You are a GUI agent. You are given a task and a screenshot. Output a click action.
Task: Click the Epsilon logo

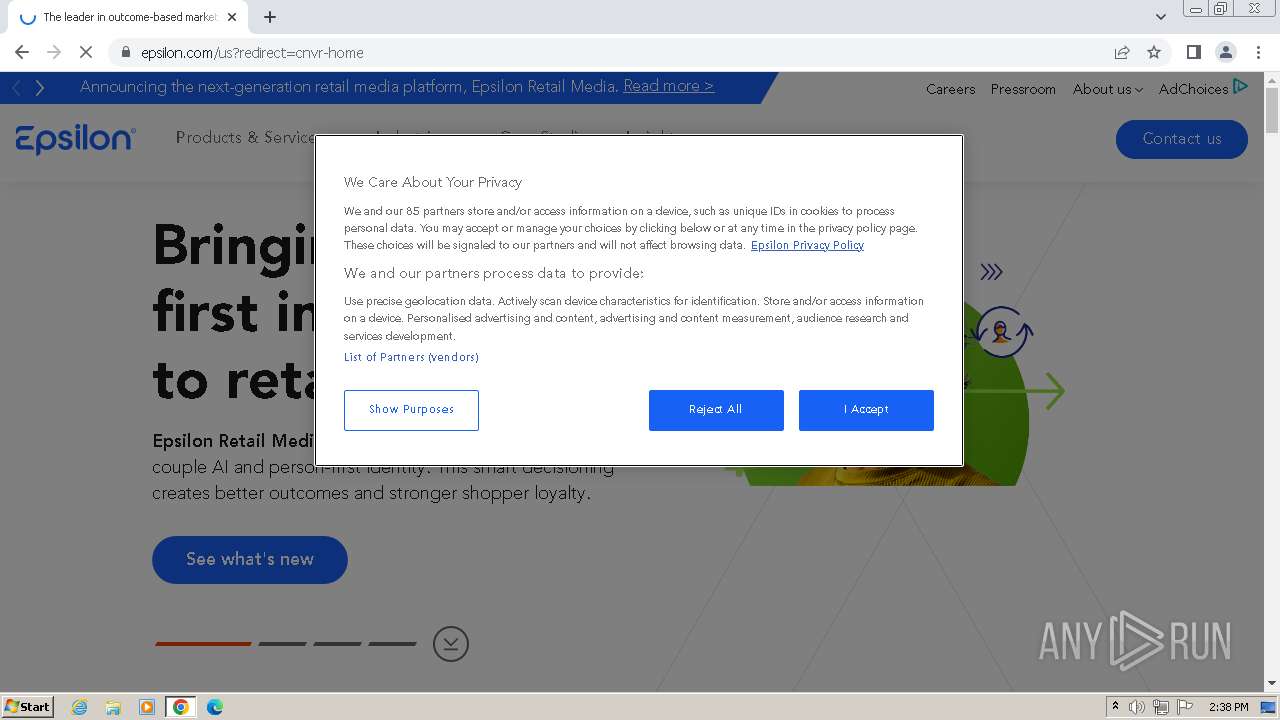click(75, 139)
